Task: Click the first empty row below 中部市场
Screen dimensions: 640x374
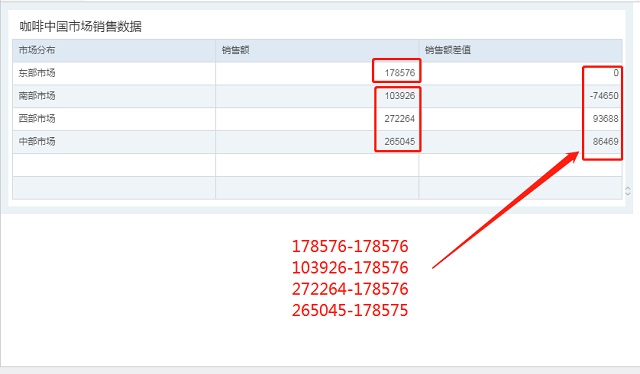Action: (317, 165)
